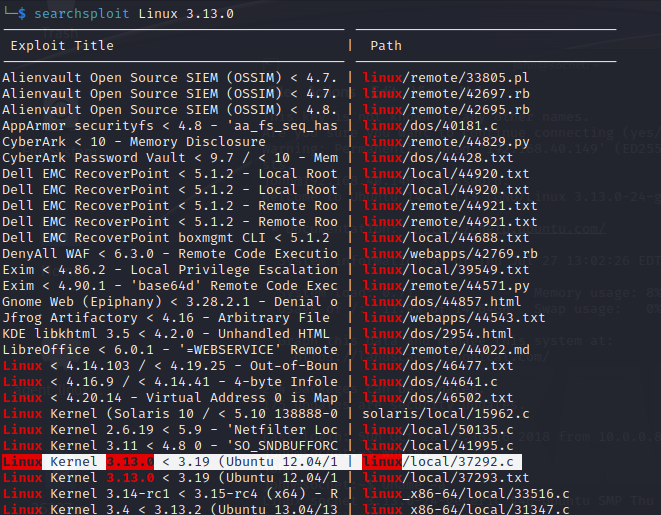The height and width of the screenshot is (515, 661).
Task: Click the searchsploit command word
Action: 81,14
